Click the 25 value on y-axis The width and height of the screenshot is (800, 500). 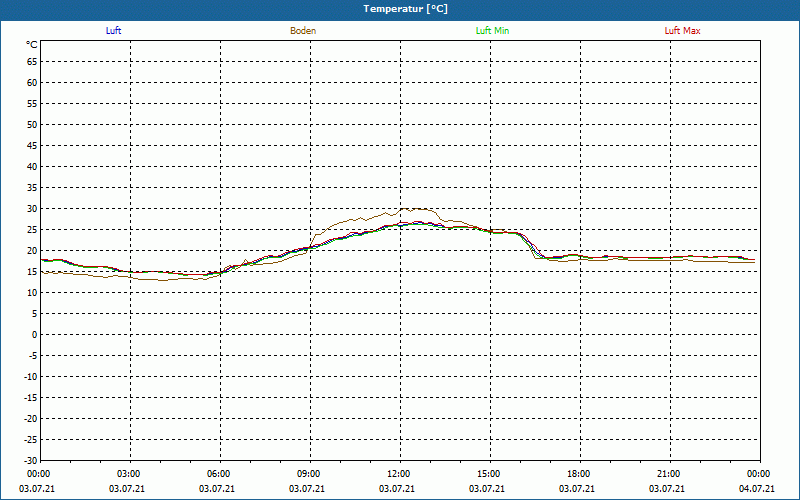click(x=32, y=230)
